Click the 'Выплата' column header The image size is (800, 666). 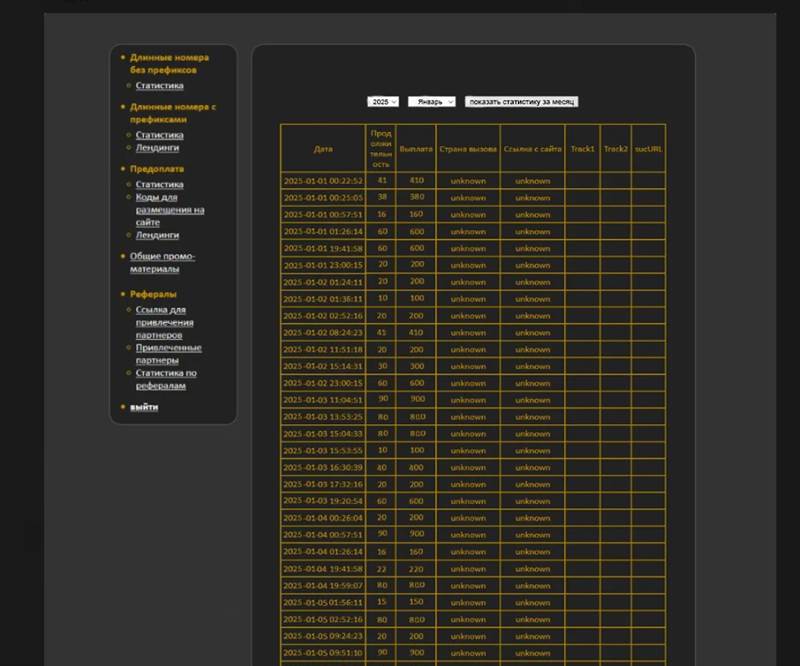[x=416, y=149]
